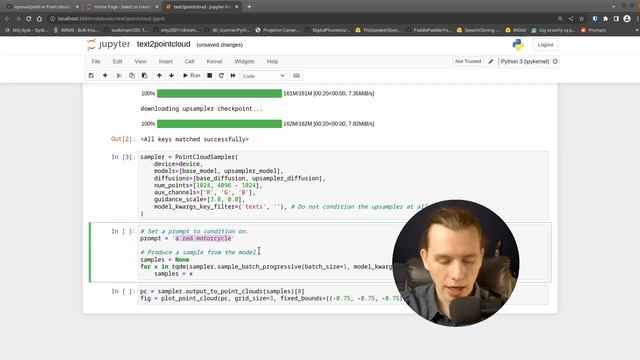This screenshot has height=360, width=640.
Task: Copy selected cells icon
Action: [x=132, y=76]
